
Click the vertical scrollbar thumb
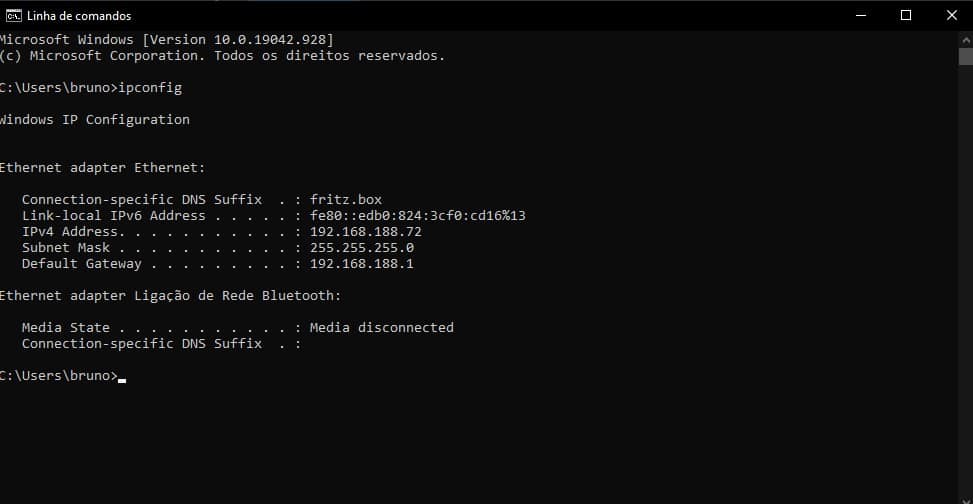pyautogui.click(x=965, y=56)
